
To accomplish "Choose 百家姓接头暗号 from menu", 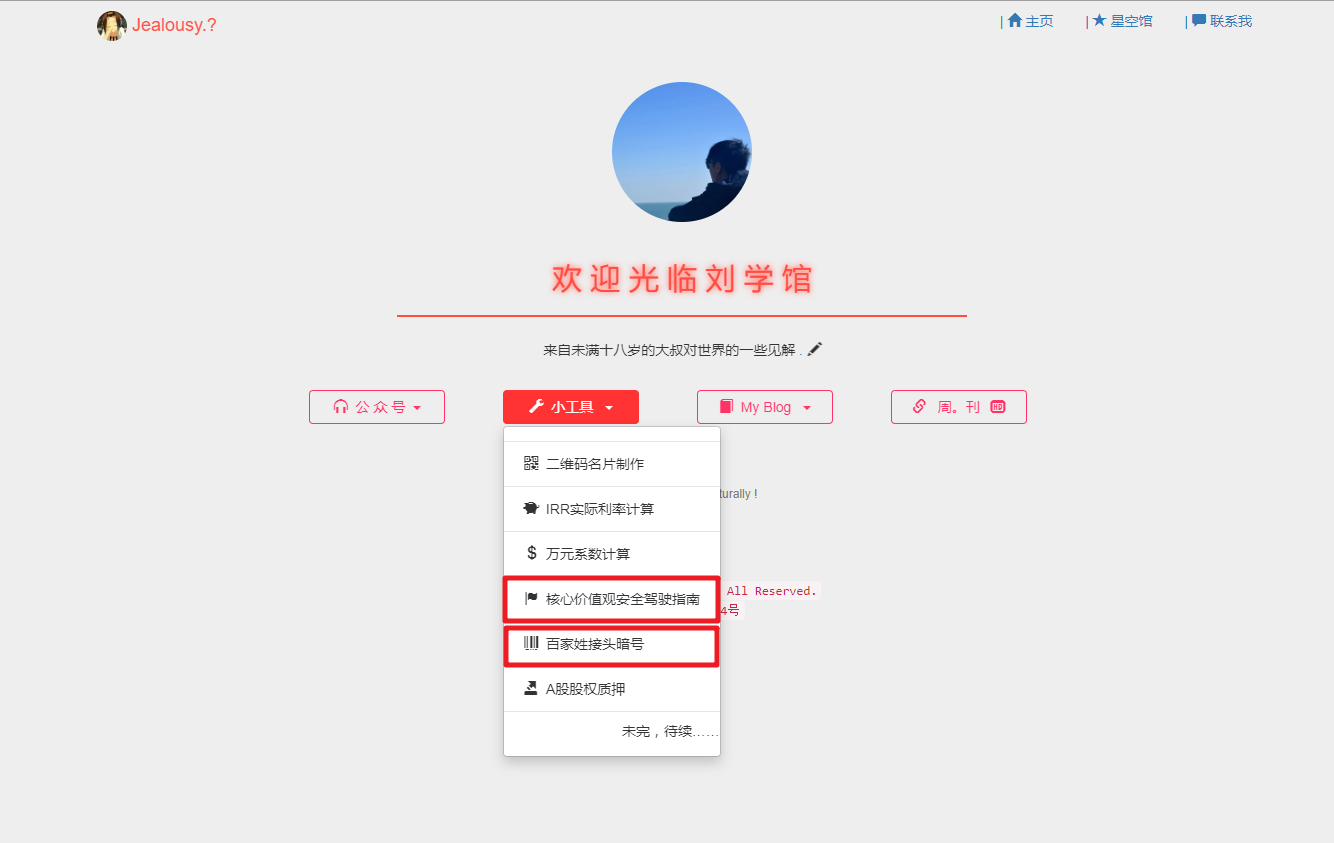I will point(612,644).
